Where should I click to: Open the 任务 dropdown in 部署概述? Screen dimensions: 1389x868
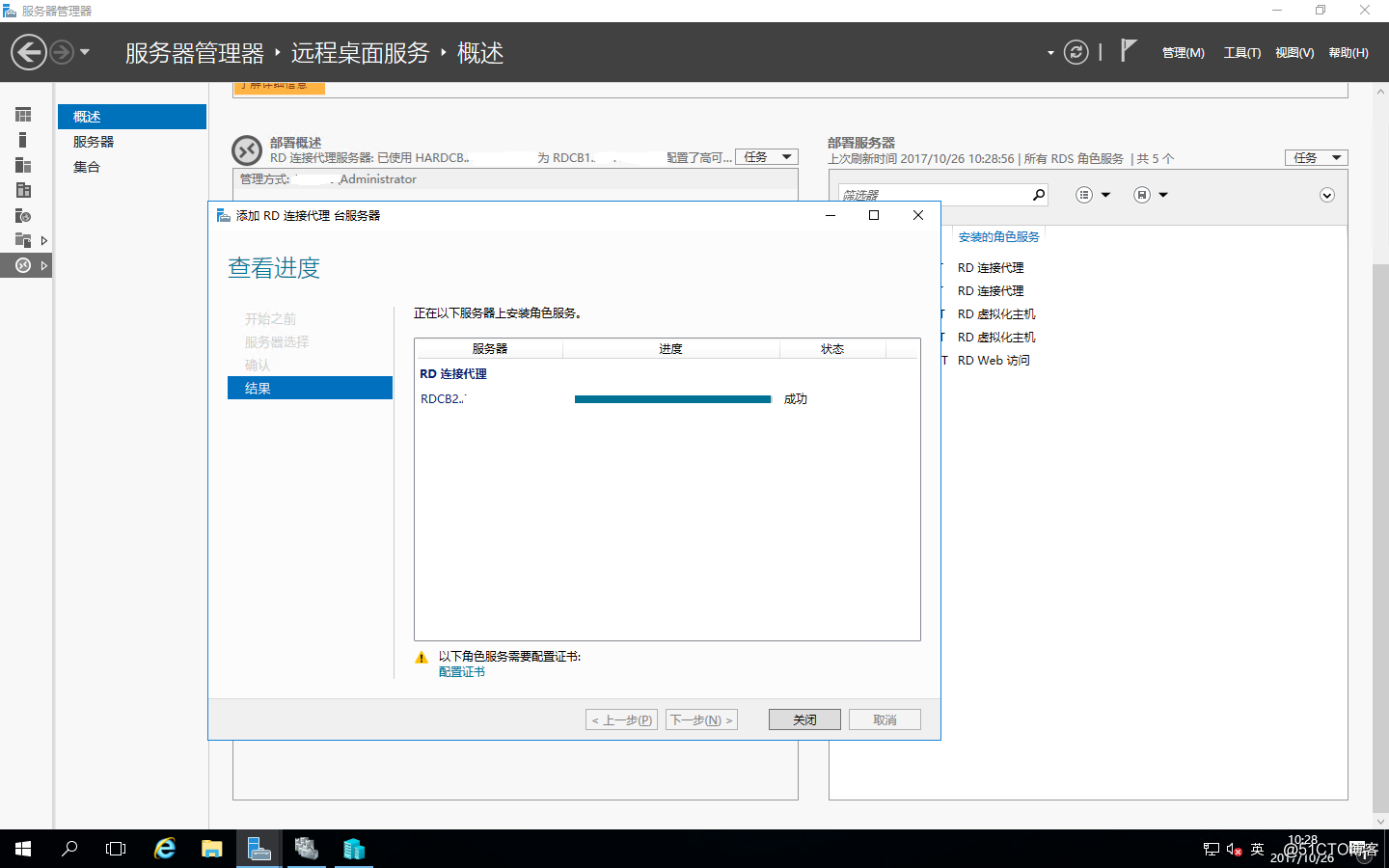pyautogui.click(x=767, y=157)
